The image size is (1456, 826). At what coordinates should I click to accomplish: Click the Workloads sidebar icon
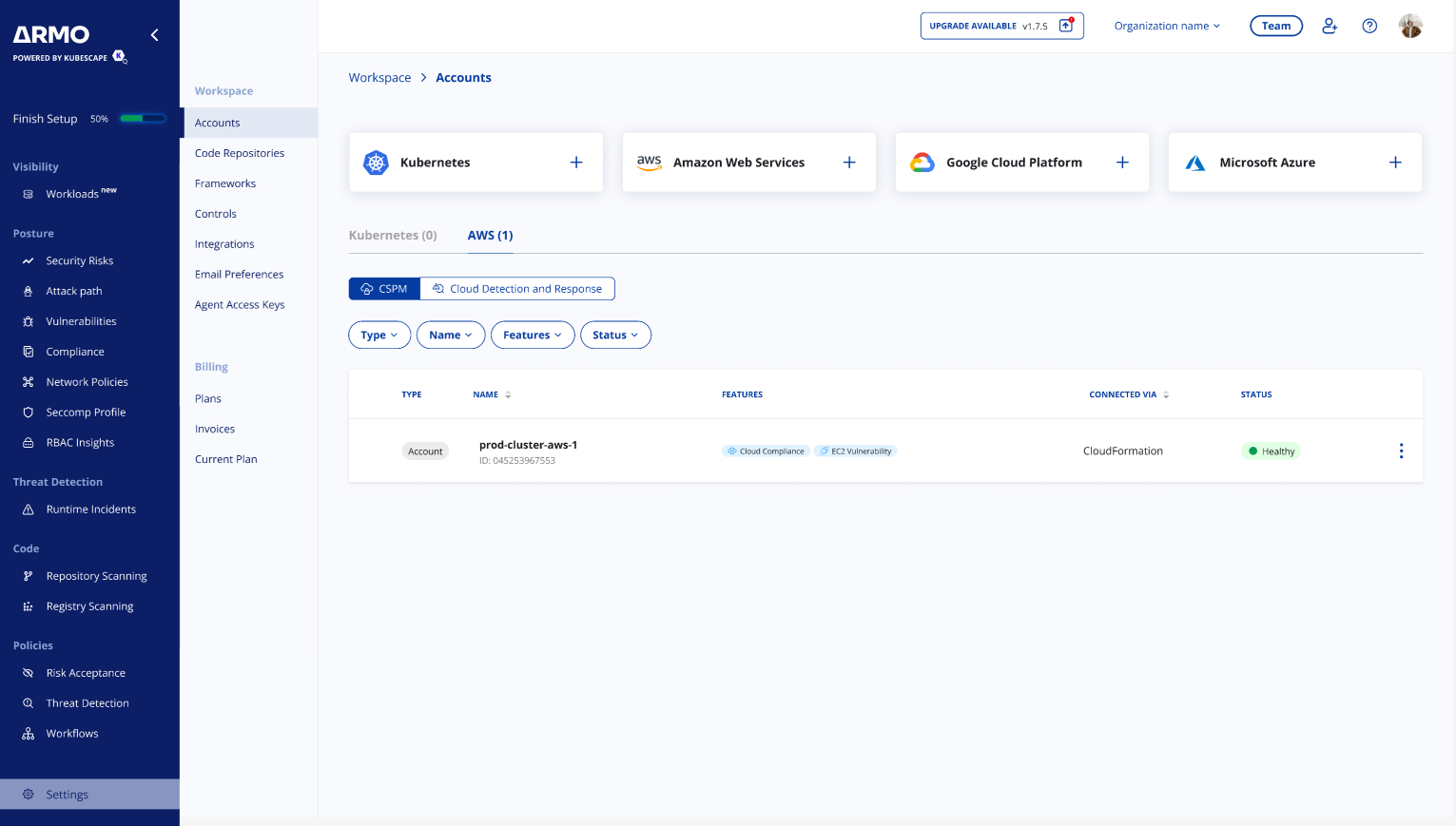click(x=28, y=194)
